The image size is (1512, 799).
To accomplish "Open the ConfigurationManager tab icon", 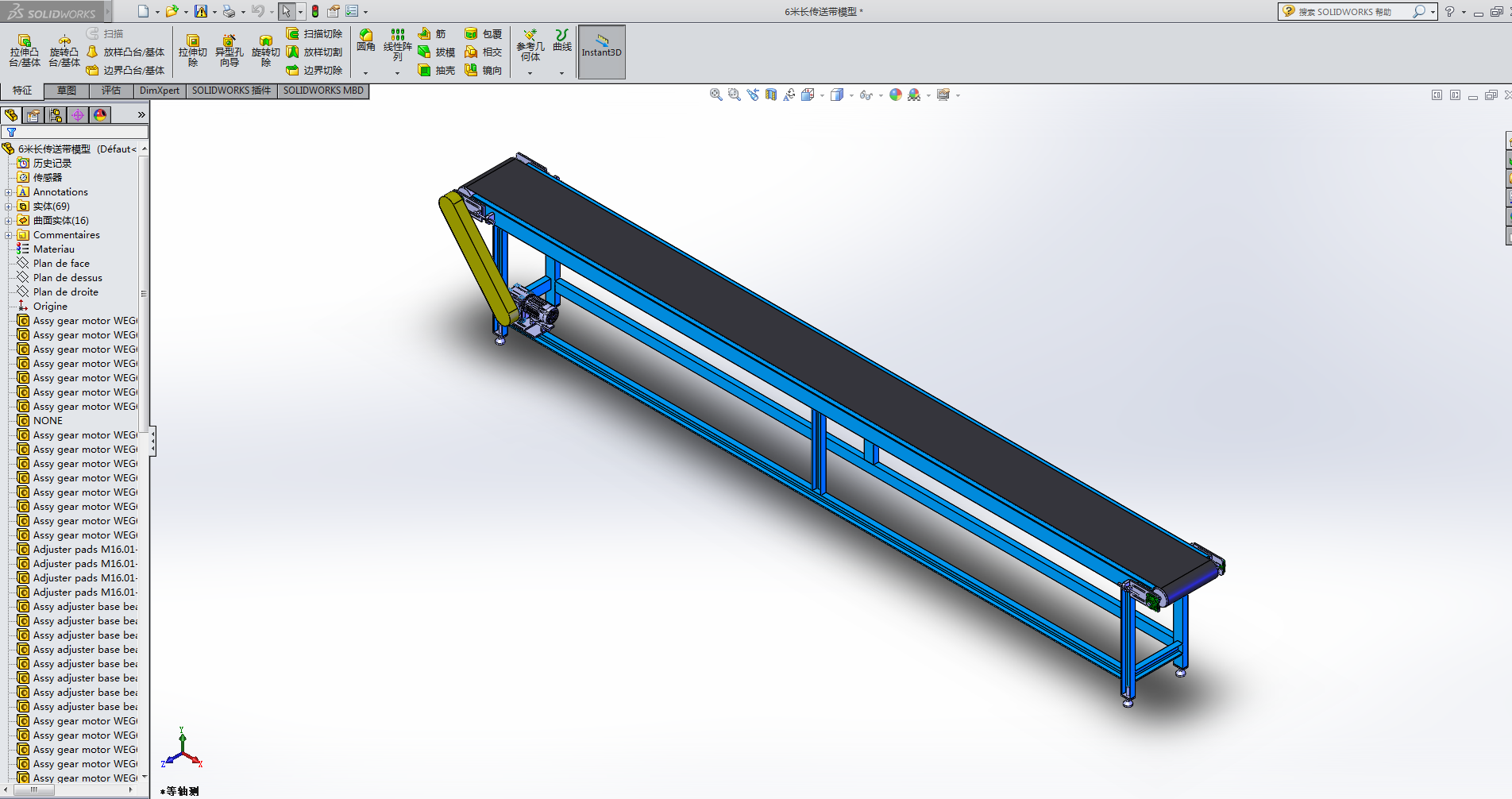I will pos(56,115).
